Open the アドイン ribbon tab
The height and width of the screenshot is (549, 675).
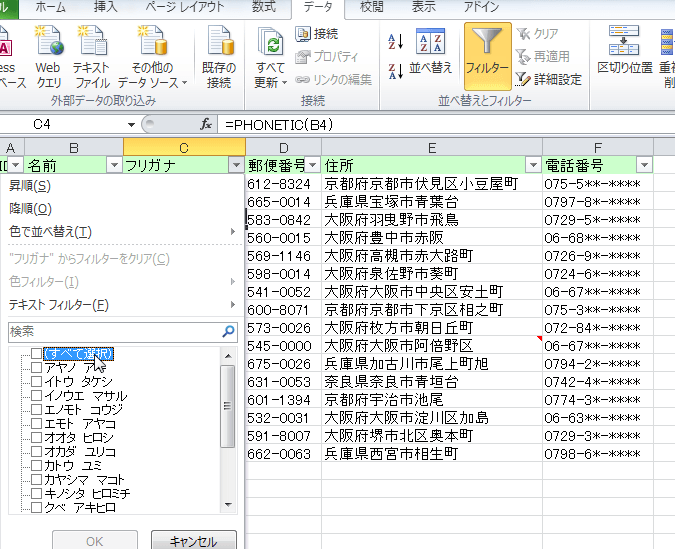[481, 7]
